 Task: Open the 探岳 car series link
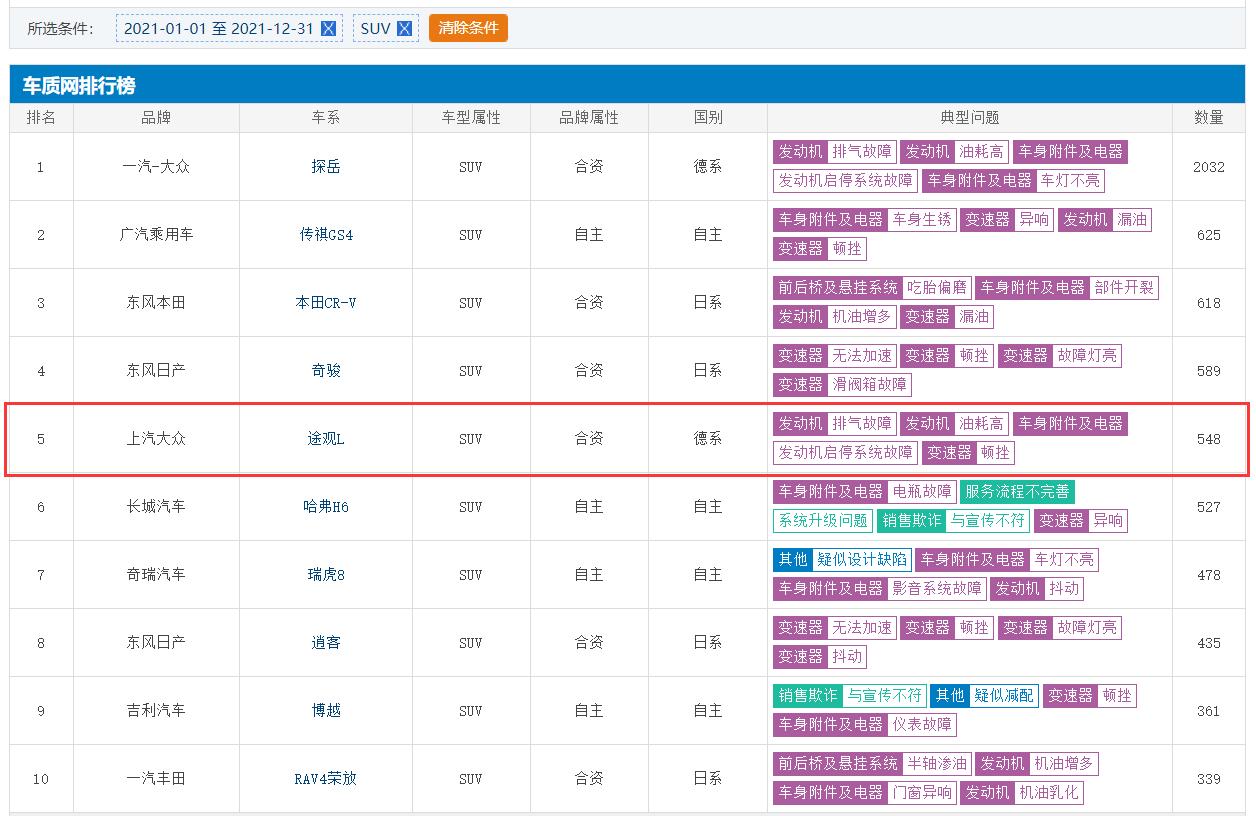point(326,167)
